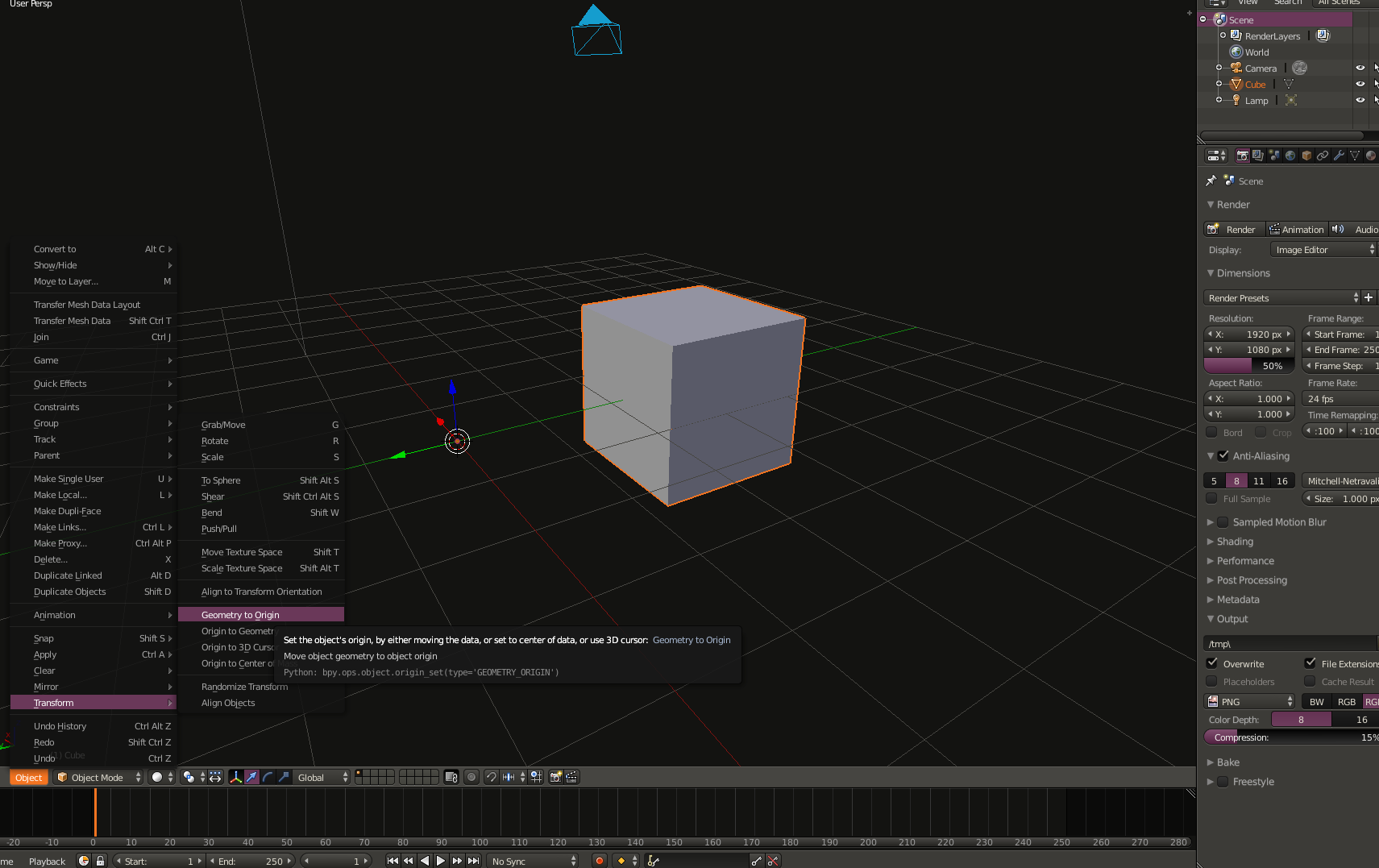Click the OpenGL render animation clapper icon
The image size is (1379, 868).
point(571,777)
